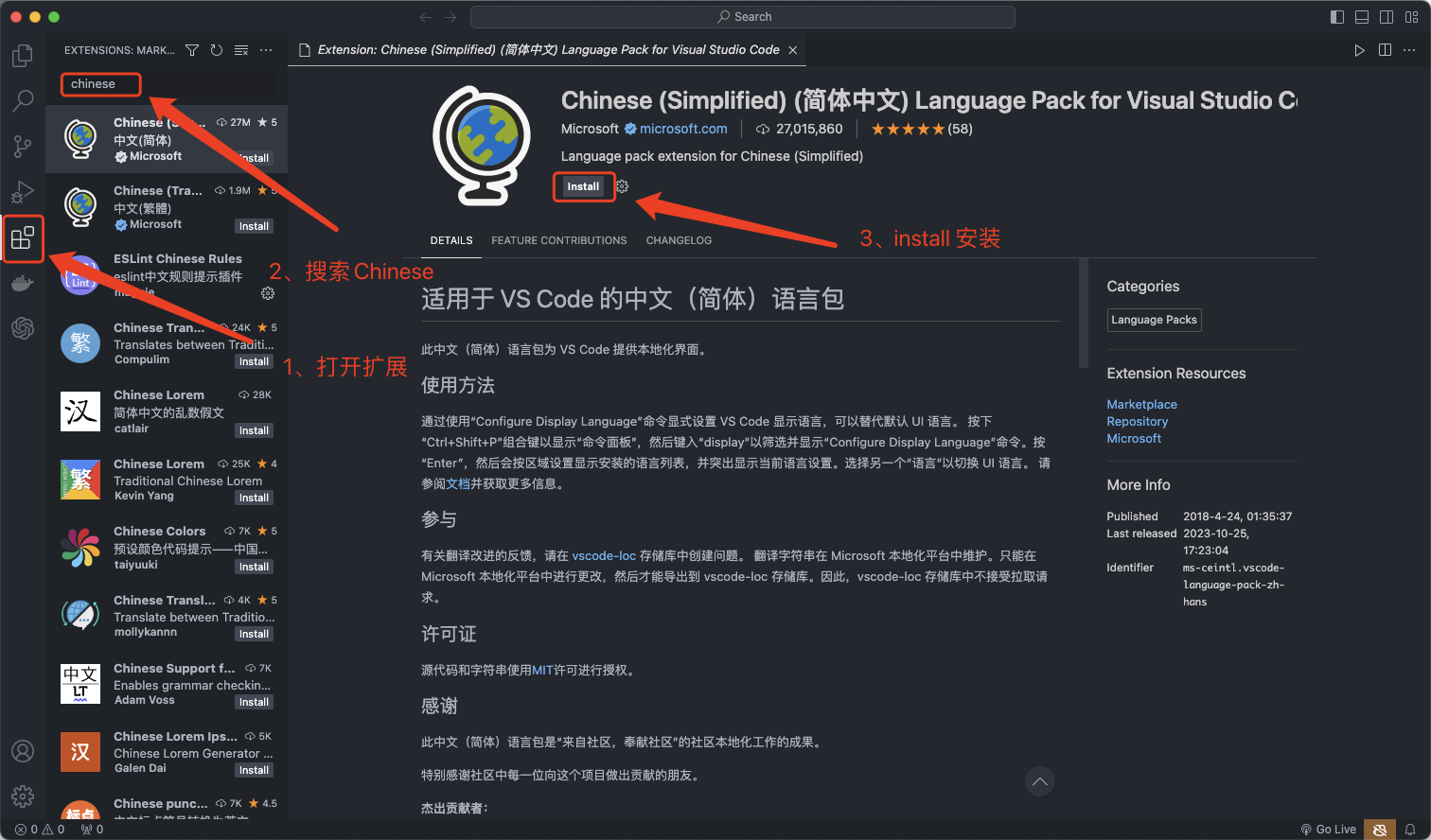This screenshot has height=840, width=1431.
Task: Toggle primary side bar layout icon
Action: [1337, 17]
